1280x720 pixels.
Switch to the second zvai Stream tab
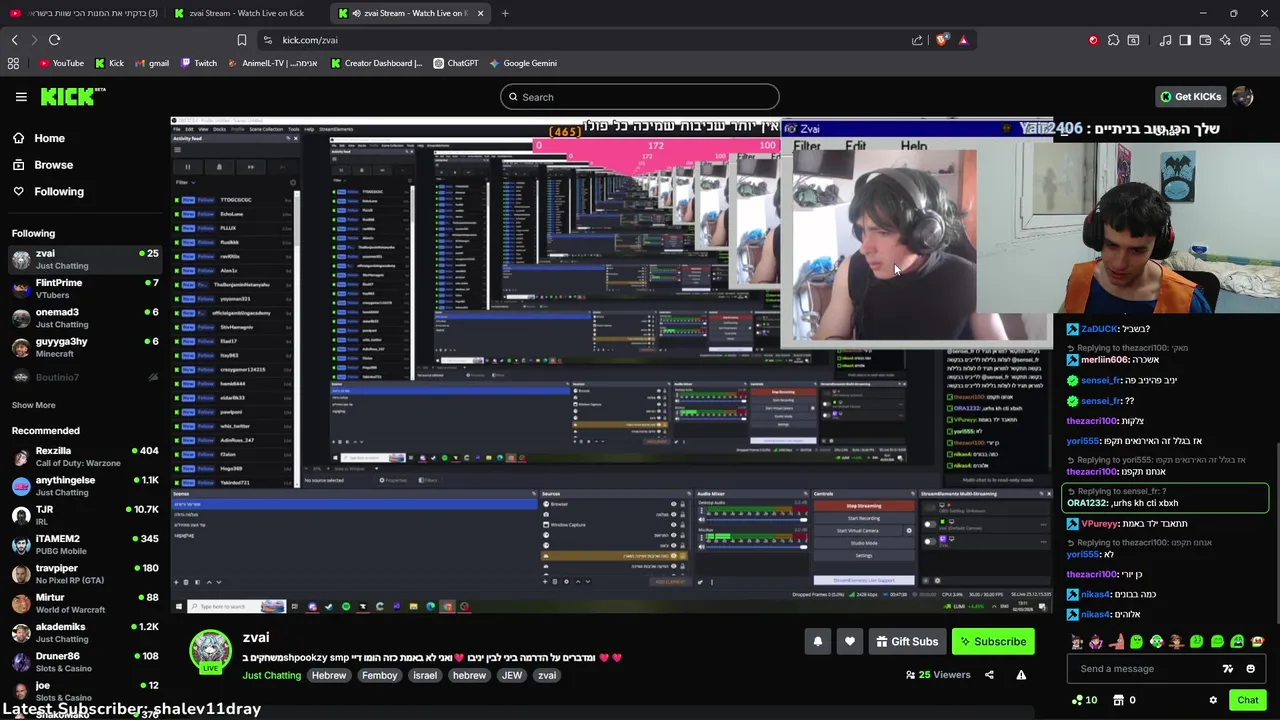pos(411,13)
